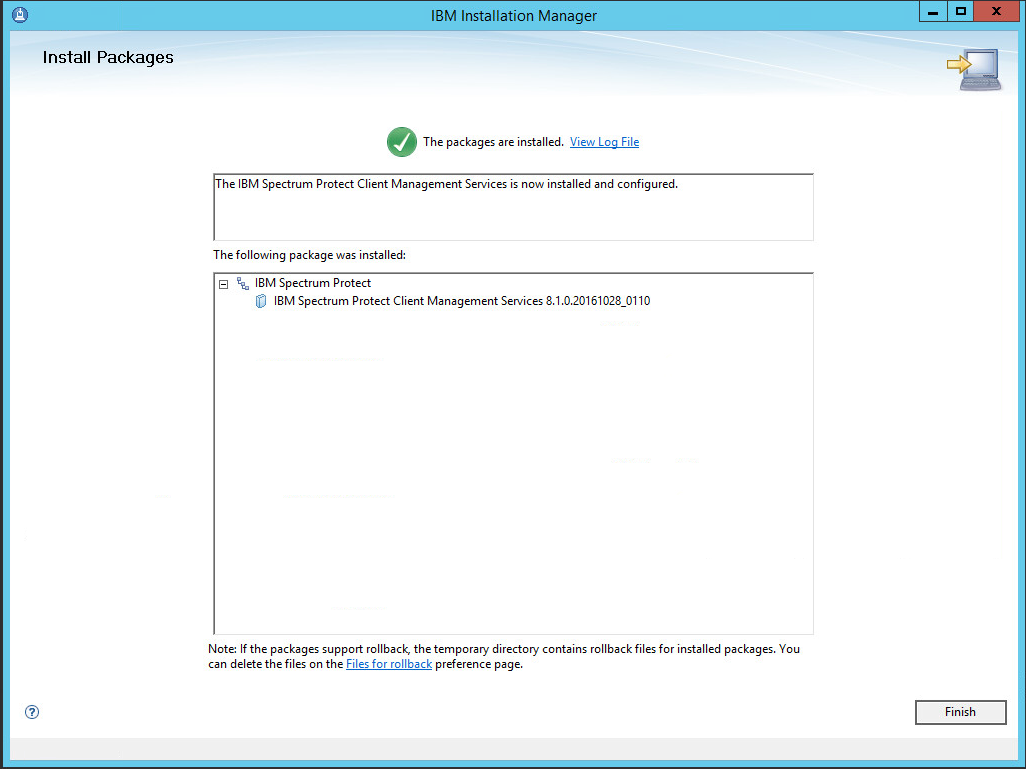Click 'The packages are installed.' status text

(x=493, y=142)
